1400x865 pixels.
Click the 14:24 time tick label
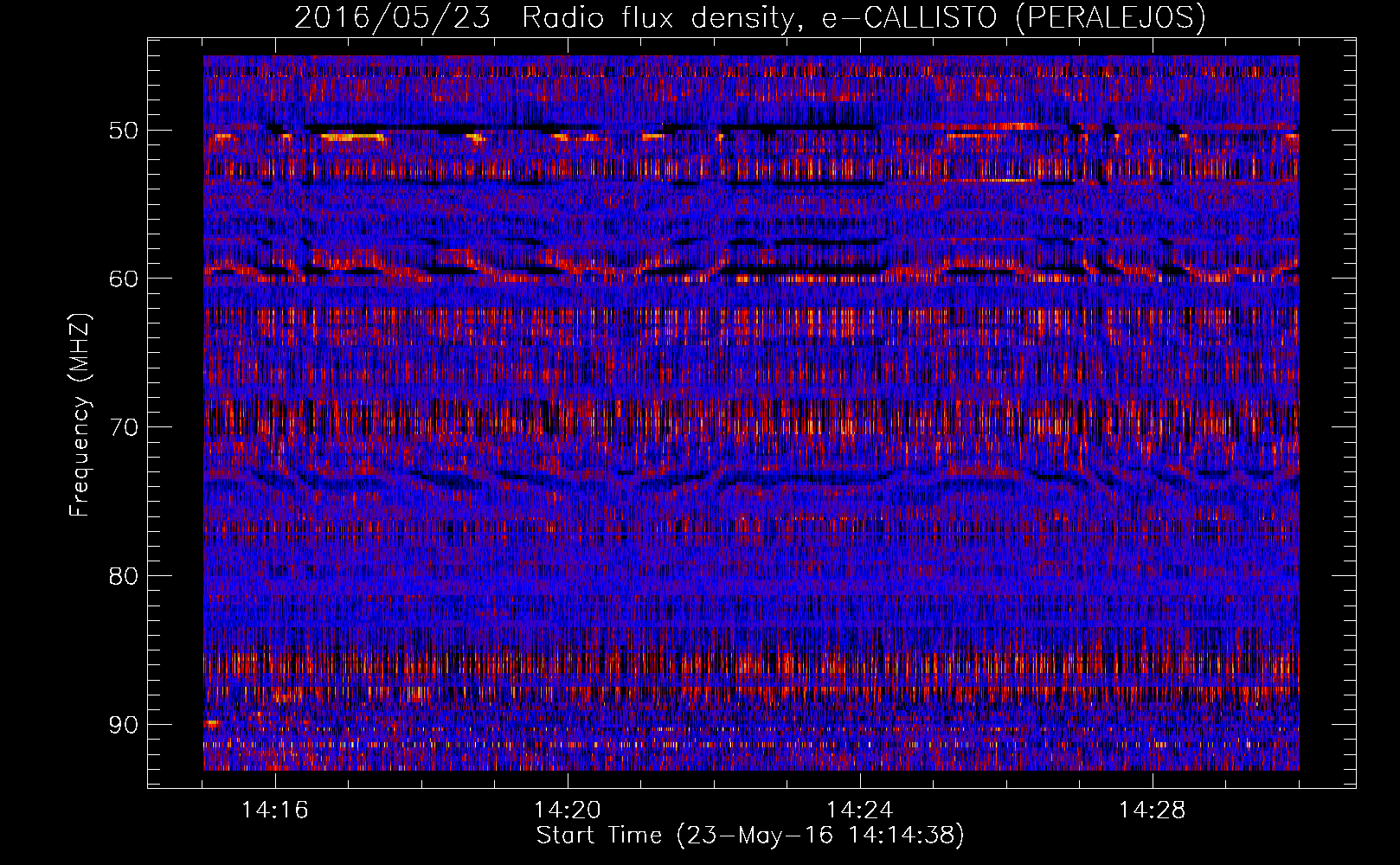(x=860, y=811)
